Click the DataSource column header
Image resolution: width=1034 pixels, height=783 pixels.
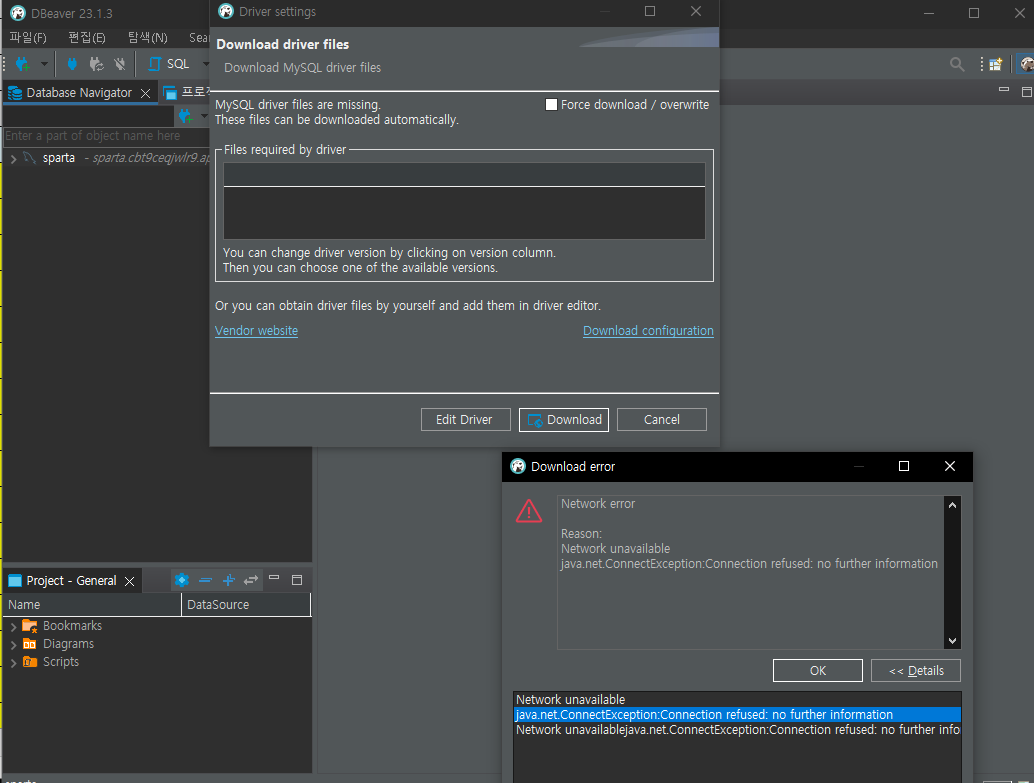click(x=246, y=605)
